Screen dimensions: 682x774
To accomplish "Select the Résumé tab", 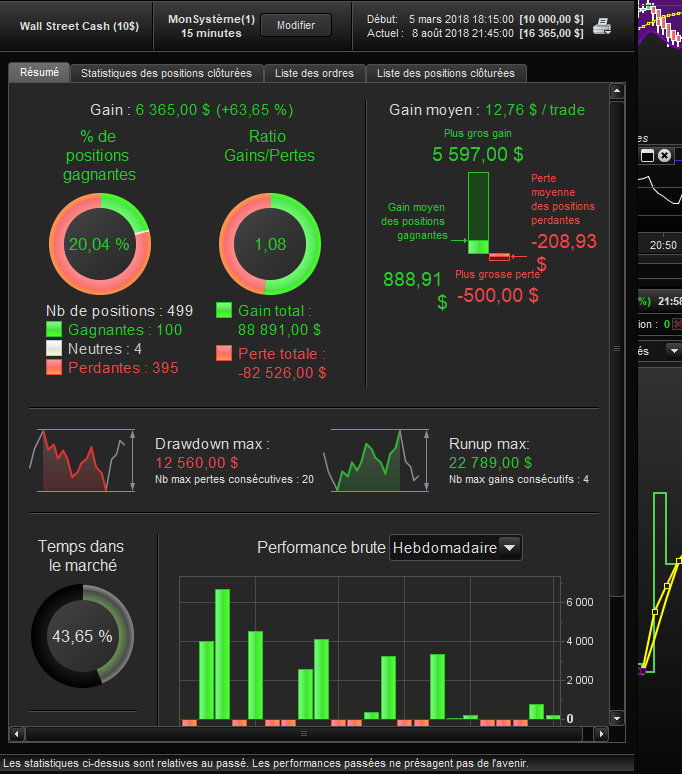I will 39,72.
